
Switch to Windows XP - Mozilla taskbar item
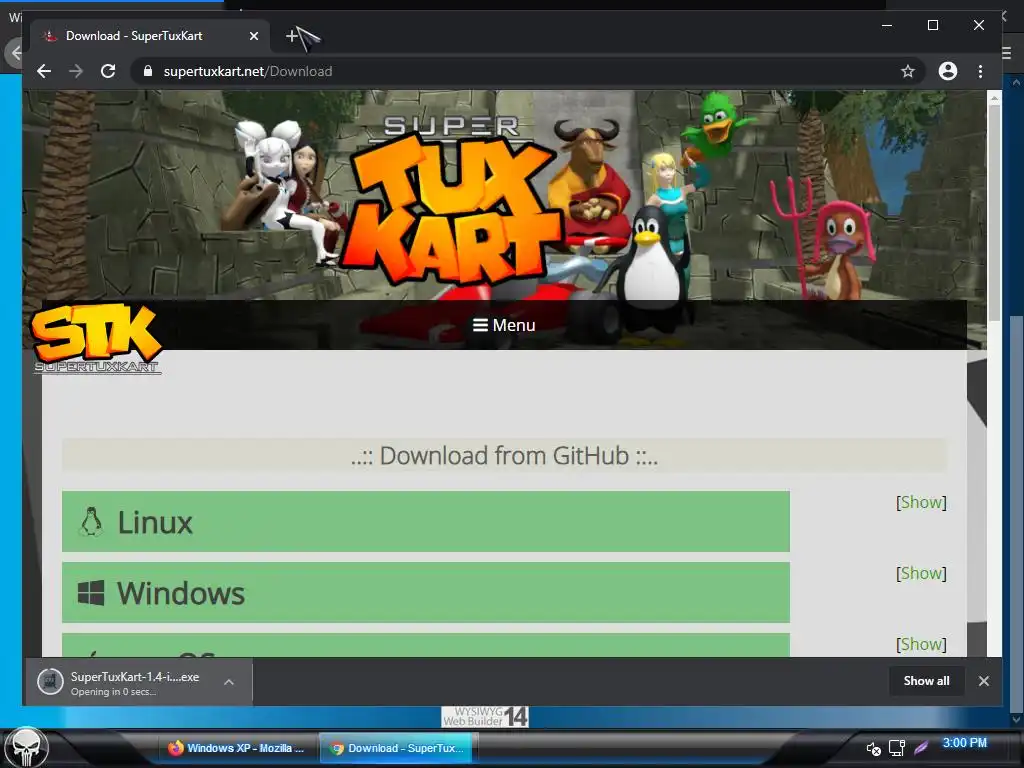238,748
